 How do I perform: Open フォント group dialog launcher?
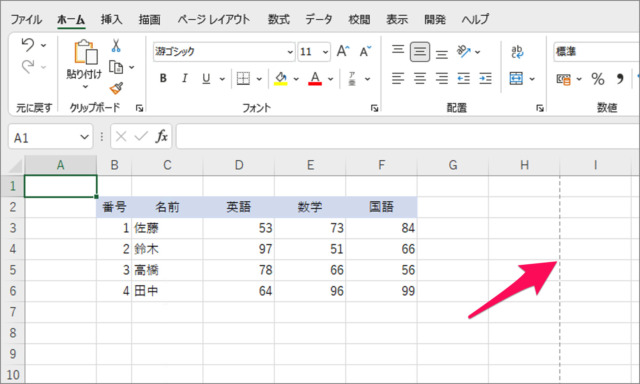click(374, 108)
